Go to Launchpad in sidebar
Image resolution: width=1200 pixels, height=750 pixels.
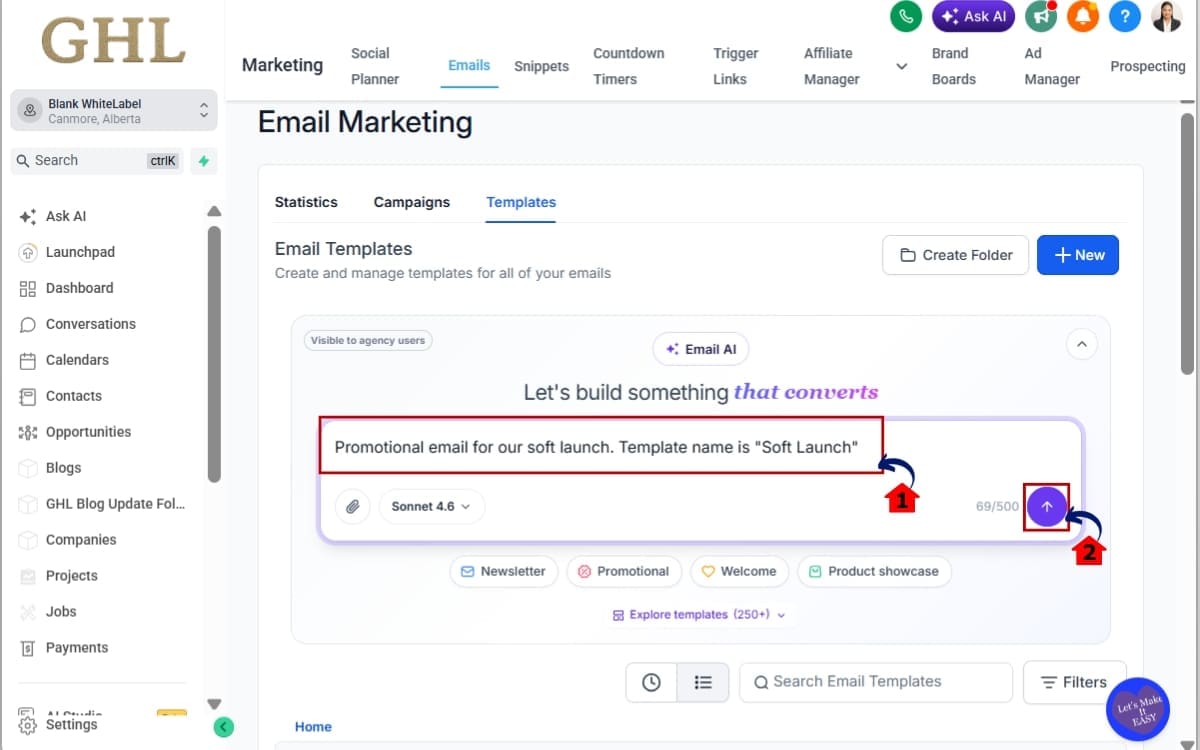[x=80, y=252]
